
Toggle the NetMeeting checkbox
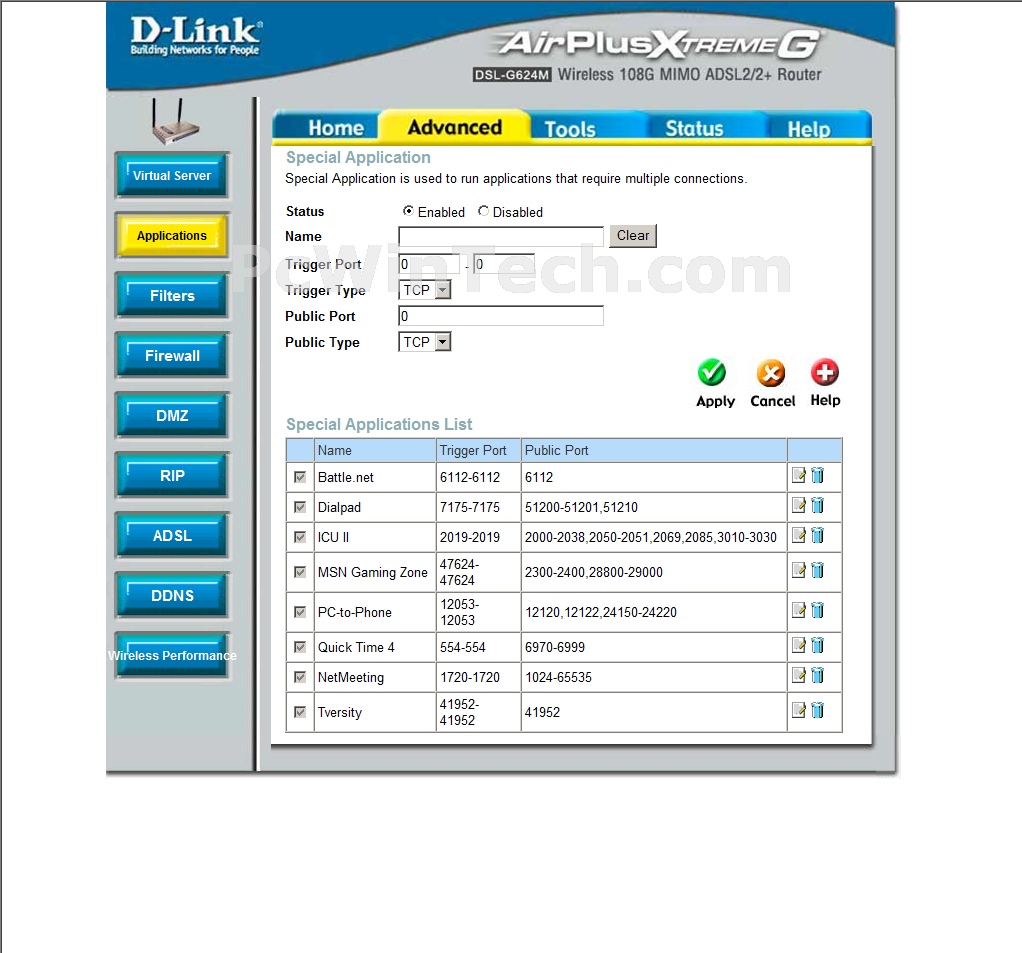[300, 677]
